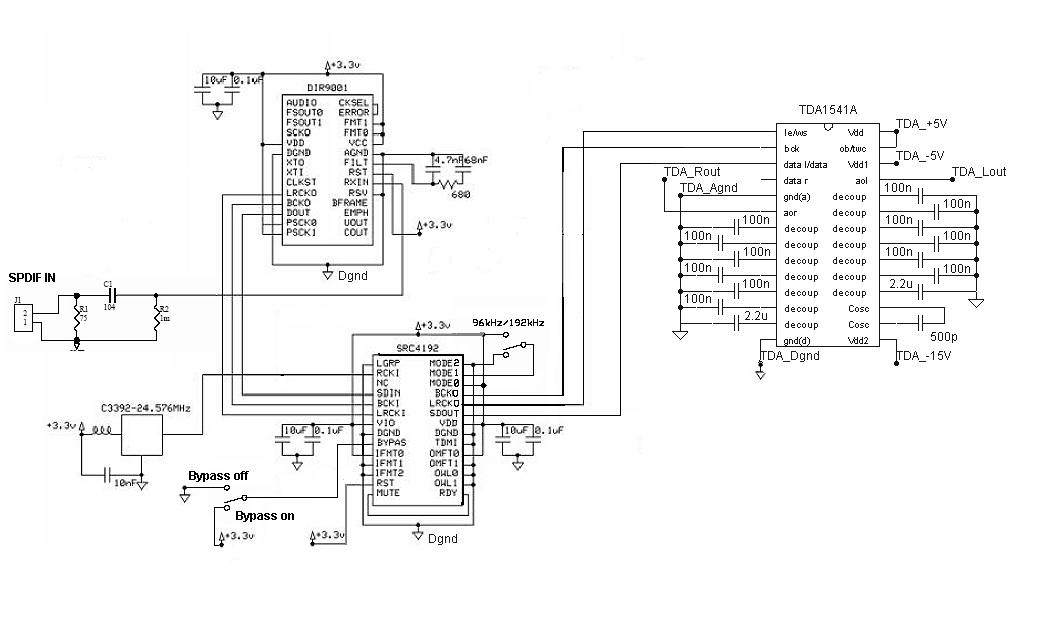
Task: Select the TDA_Lout output label
Action: (x=978, y=172)
